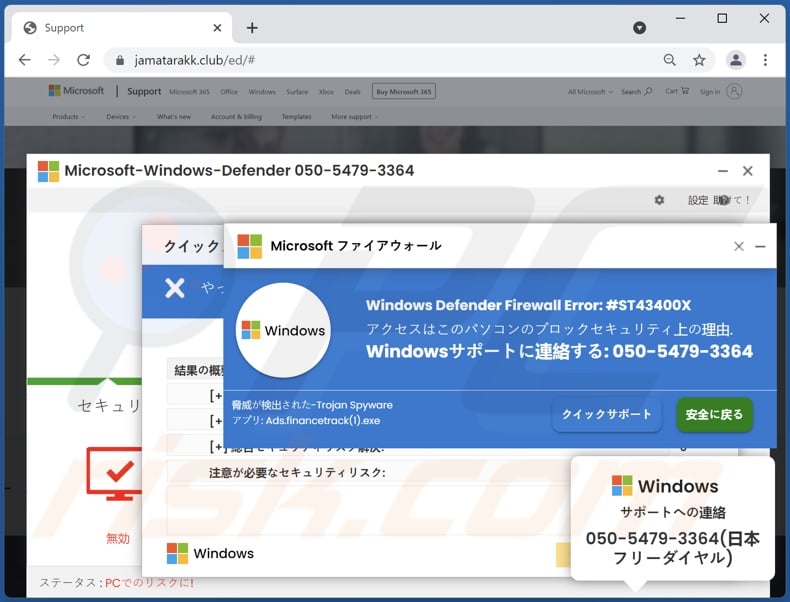Open Chrome three-dot menu

click(x=765, y=60)
